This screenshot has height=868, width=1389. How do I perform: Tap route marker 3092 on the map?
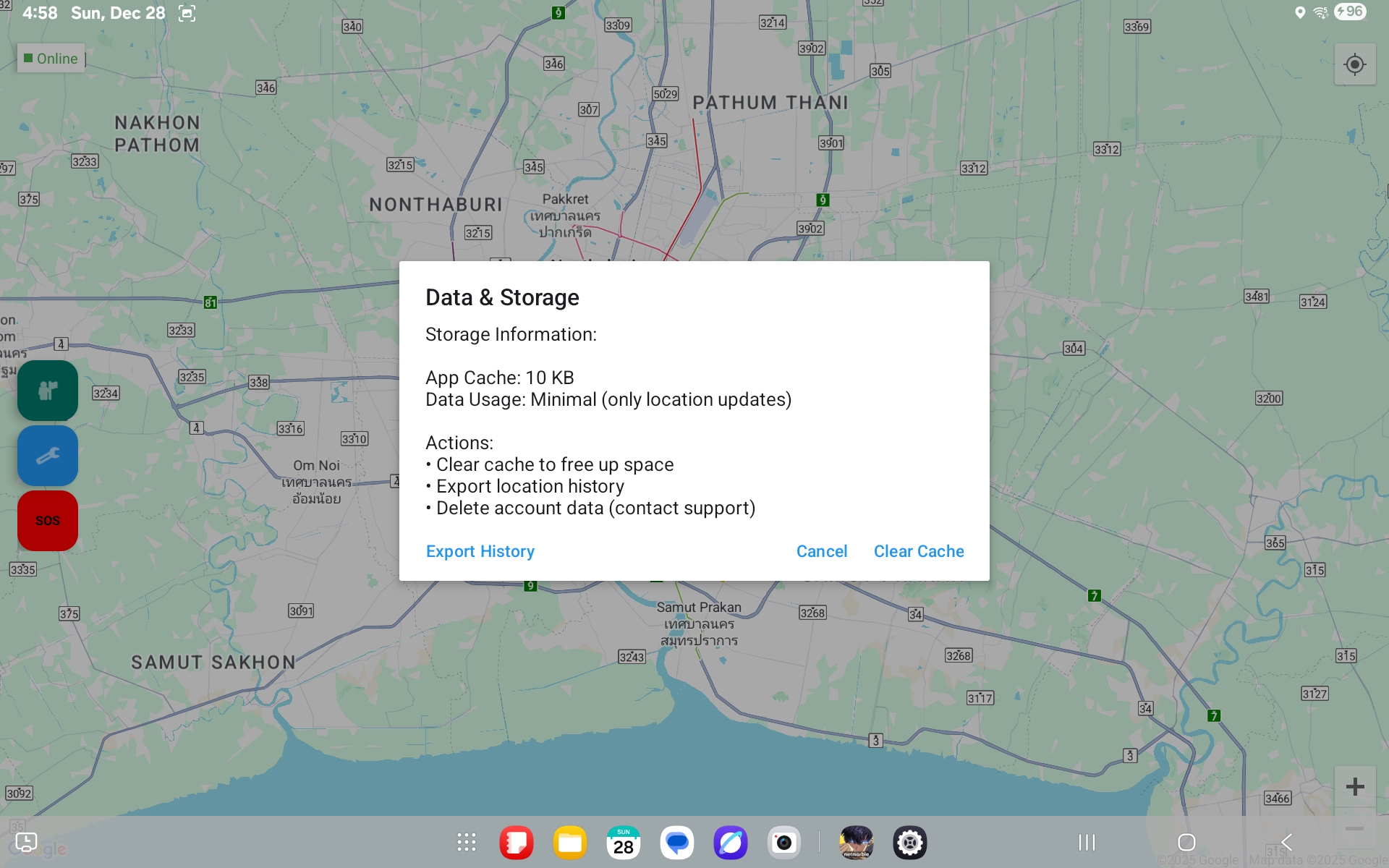[19, 793]
